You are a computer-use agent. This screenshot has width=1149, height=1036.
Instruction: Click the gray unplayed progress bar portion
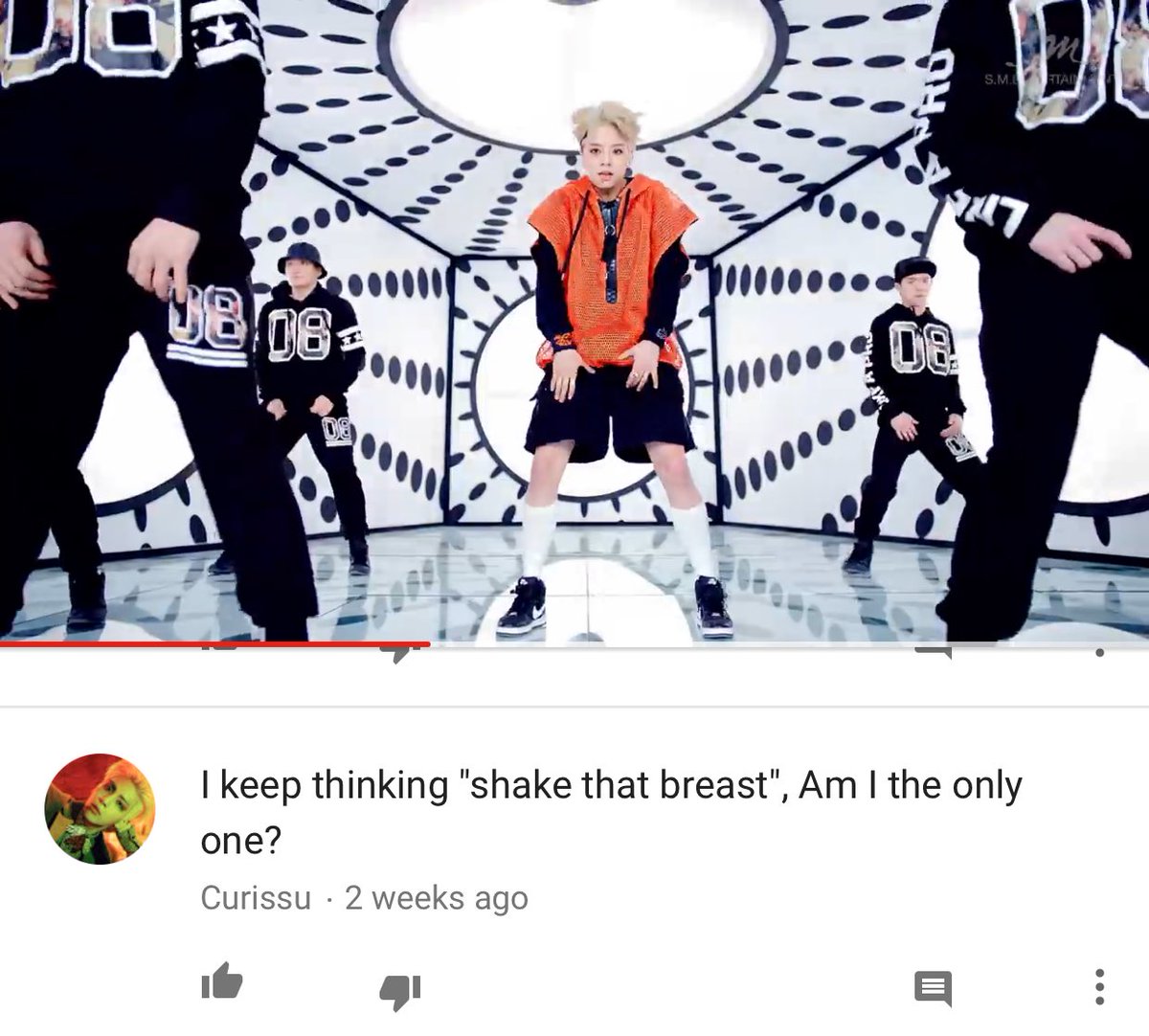789,644
